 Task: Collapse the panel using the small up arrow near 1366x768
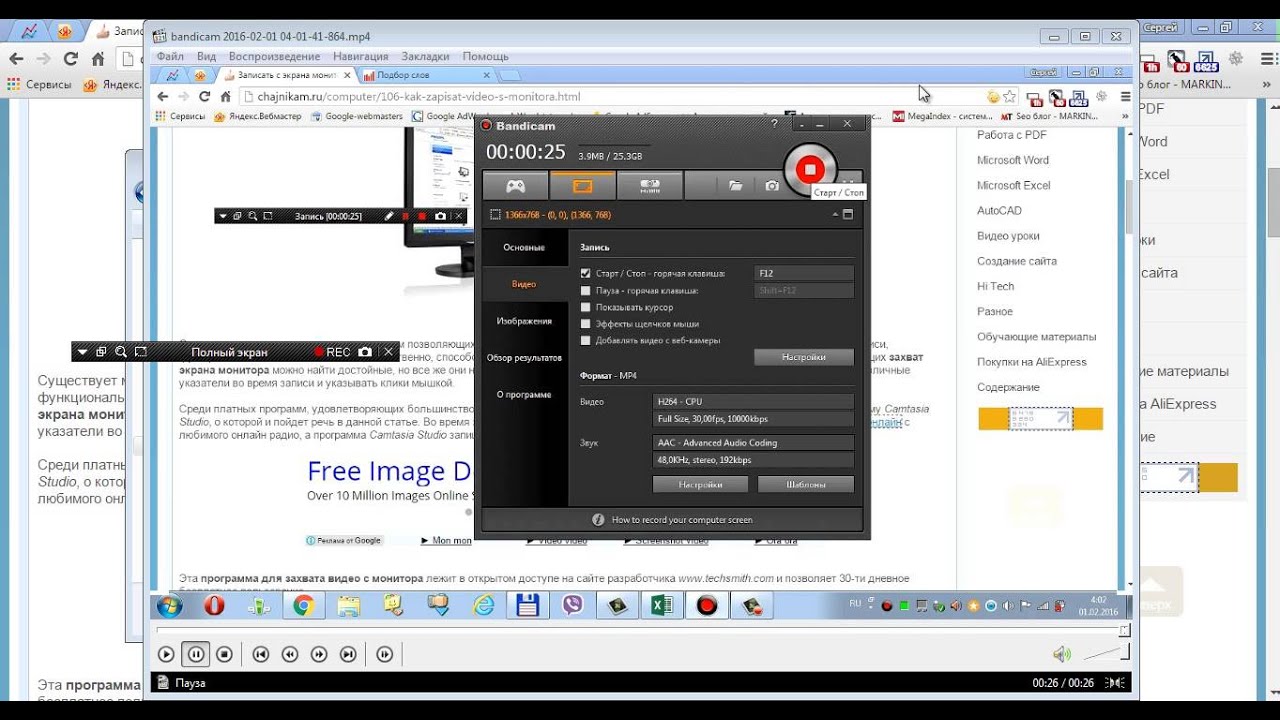tap(834, 215)
